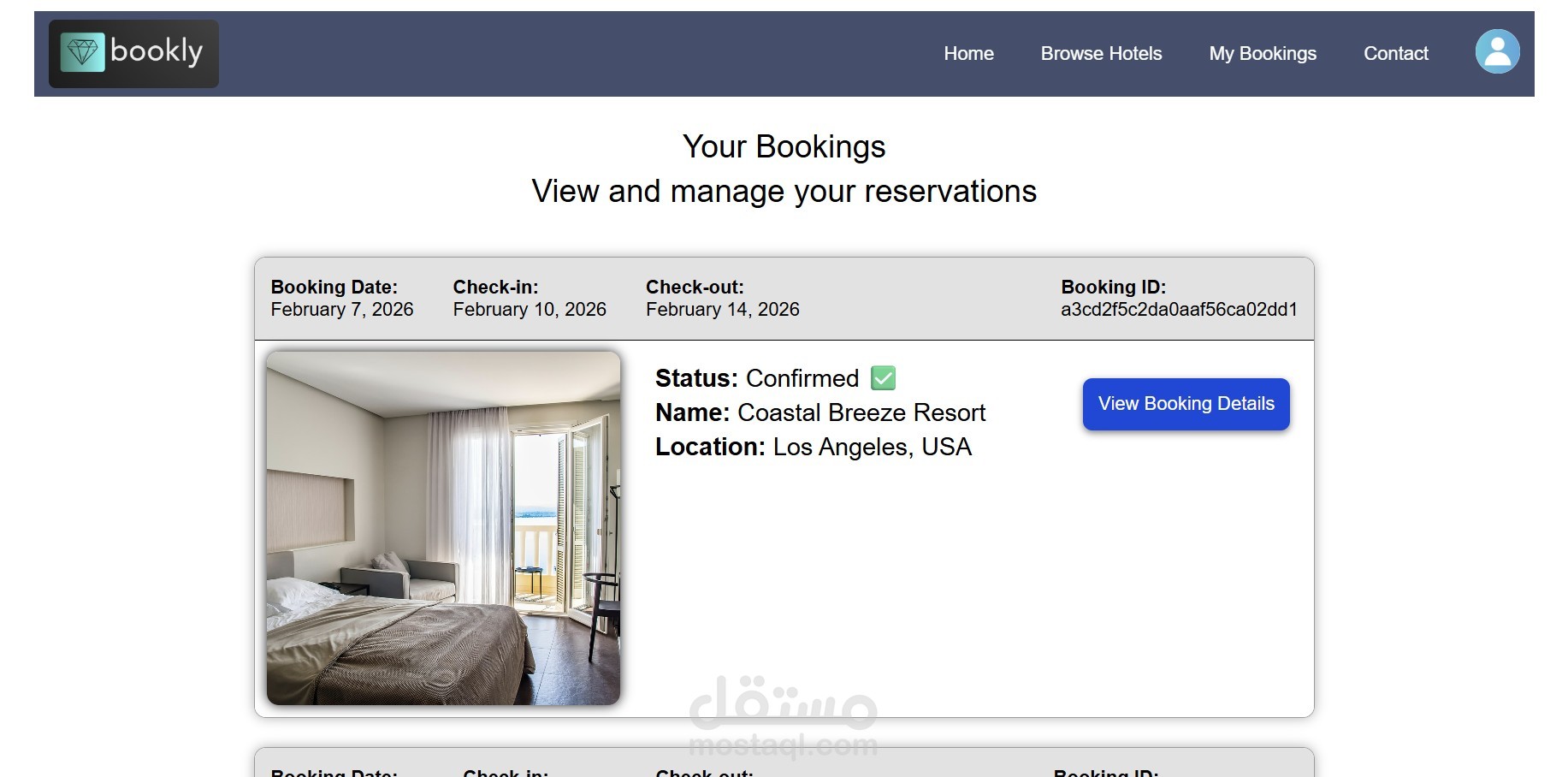Click the Your Bookings heading
This screenshot has width=1568, height=777.
pos(784,146)
